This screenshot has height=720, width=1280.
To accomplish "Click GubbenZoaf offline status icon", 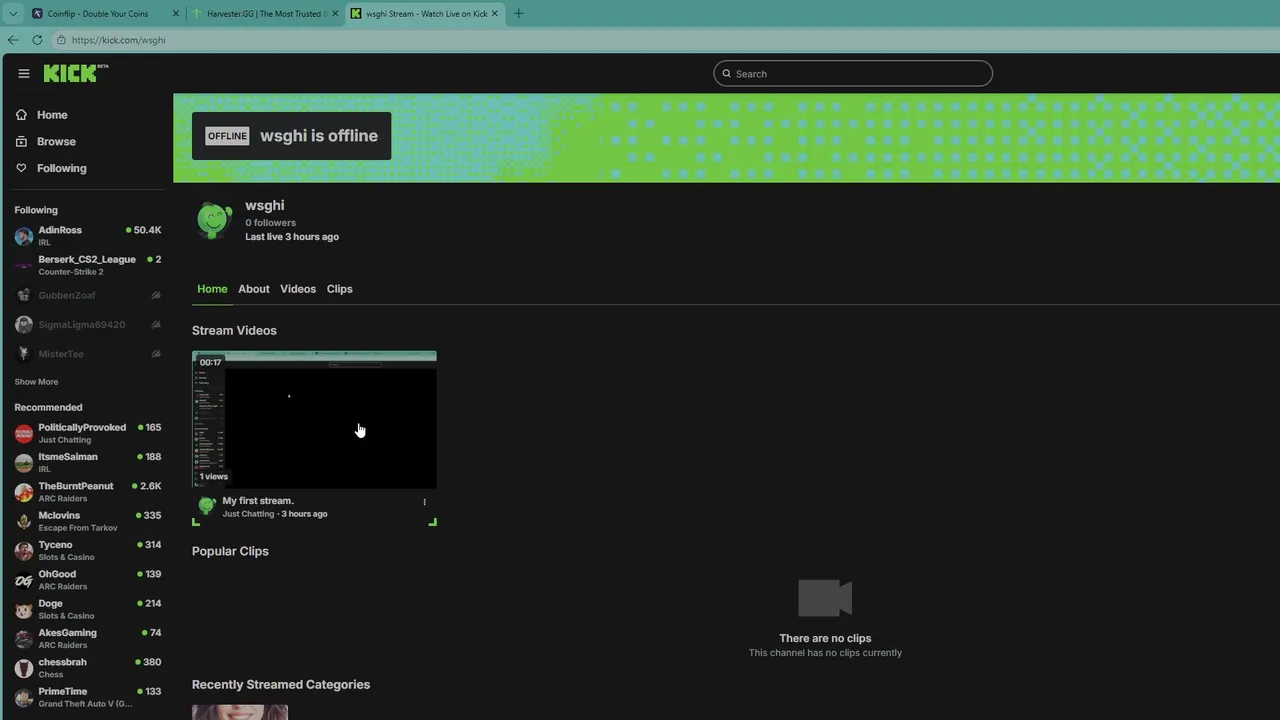I will (156, 296).
